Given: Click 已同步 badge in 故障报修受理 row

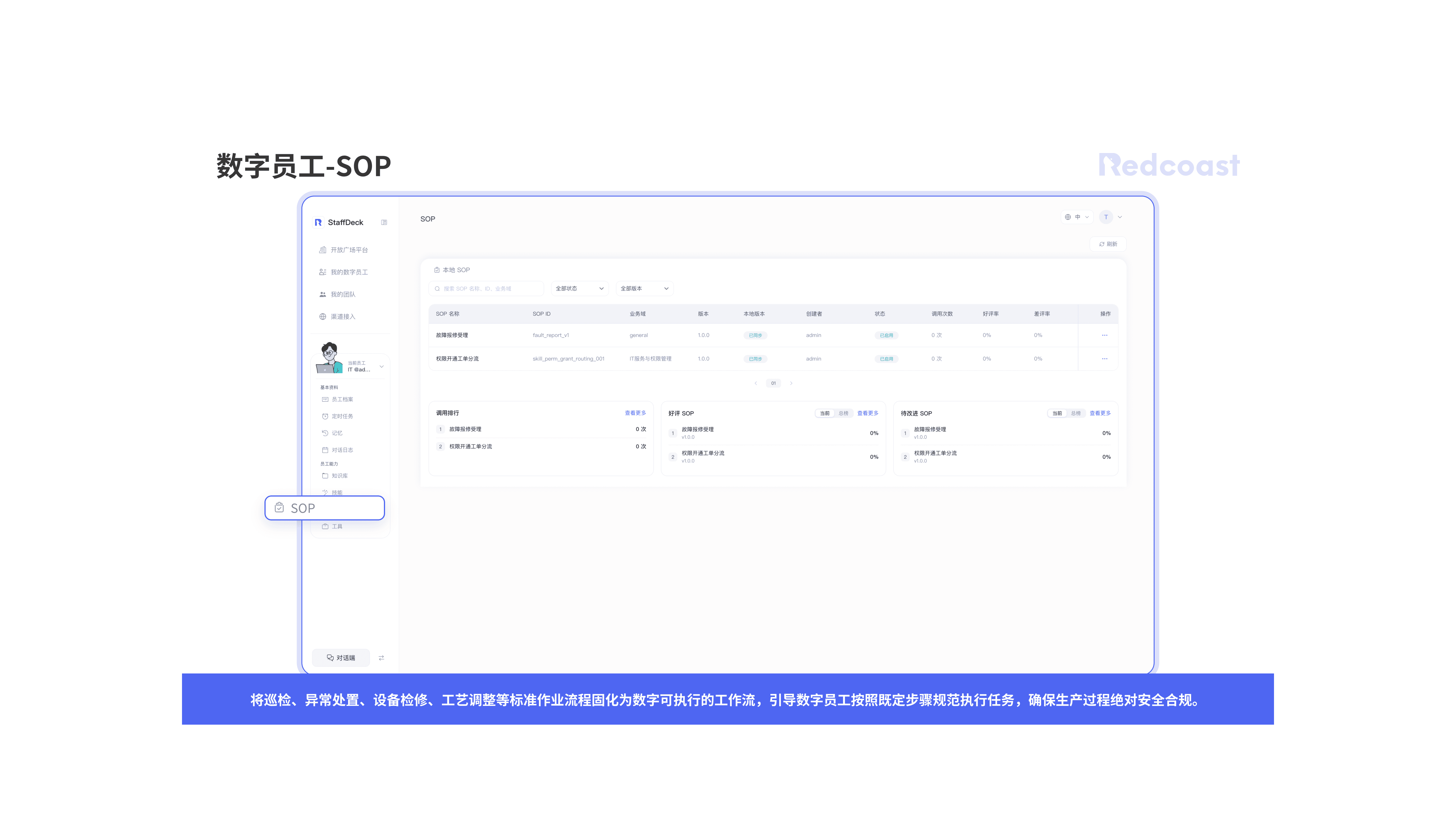Looking at the screenshot, I should click(x=755, y=336).
